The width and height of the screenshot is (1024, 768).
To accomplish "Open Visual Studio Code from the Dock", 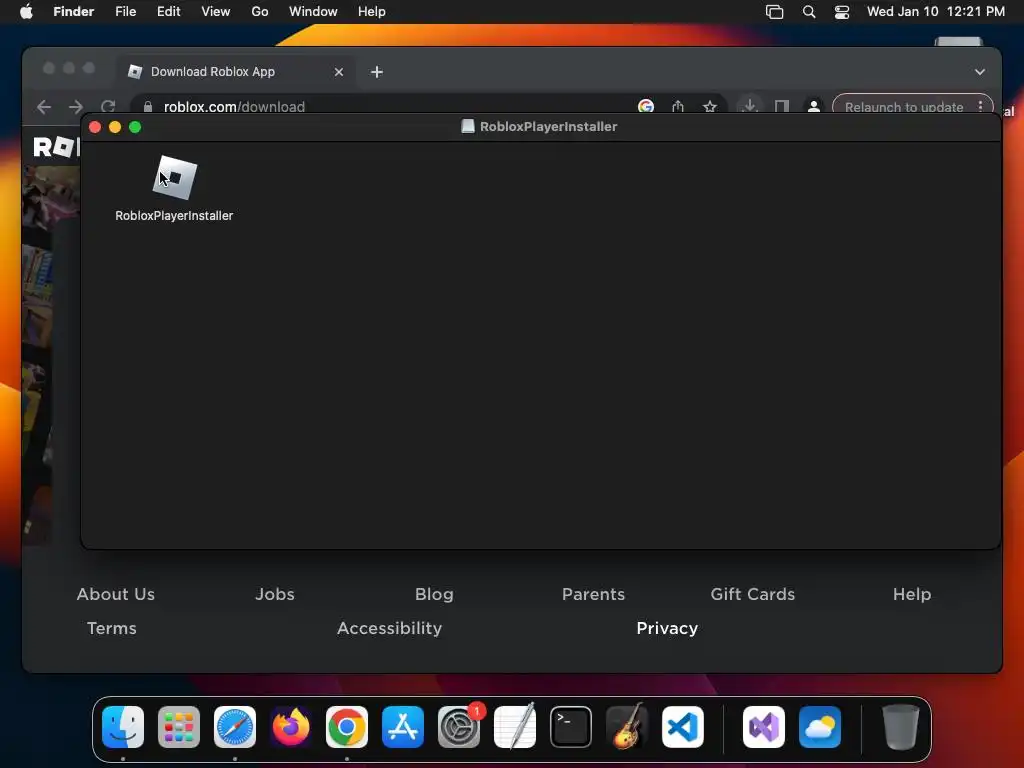I will pos(683,727).
